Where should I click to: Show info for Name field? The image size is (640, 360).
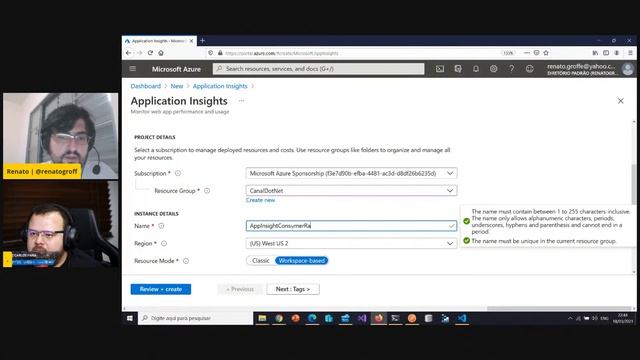coord(161,226)
